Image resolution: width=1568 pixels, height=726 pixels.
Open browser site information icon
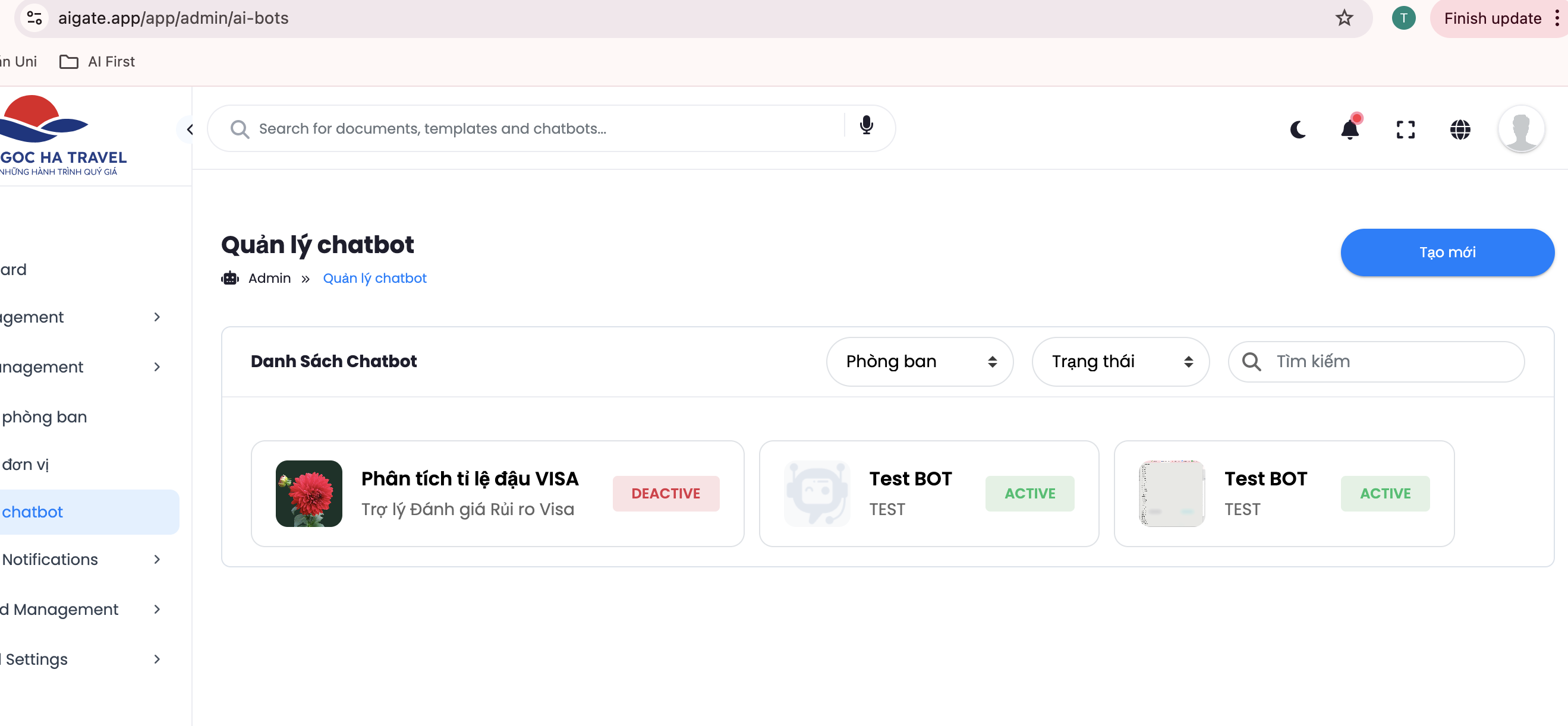[x=34, y=18]
